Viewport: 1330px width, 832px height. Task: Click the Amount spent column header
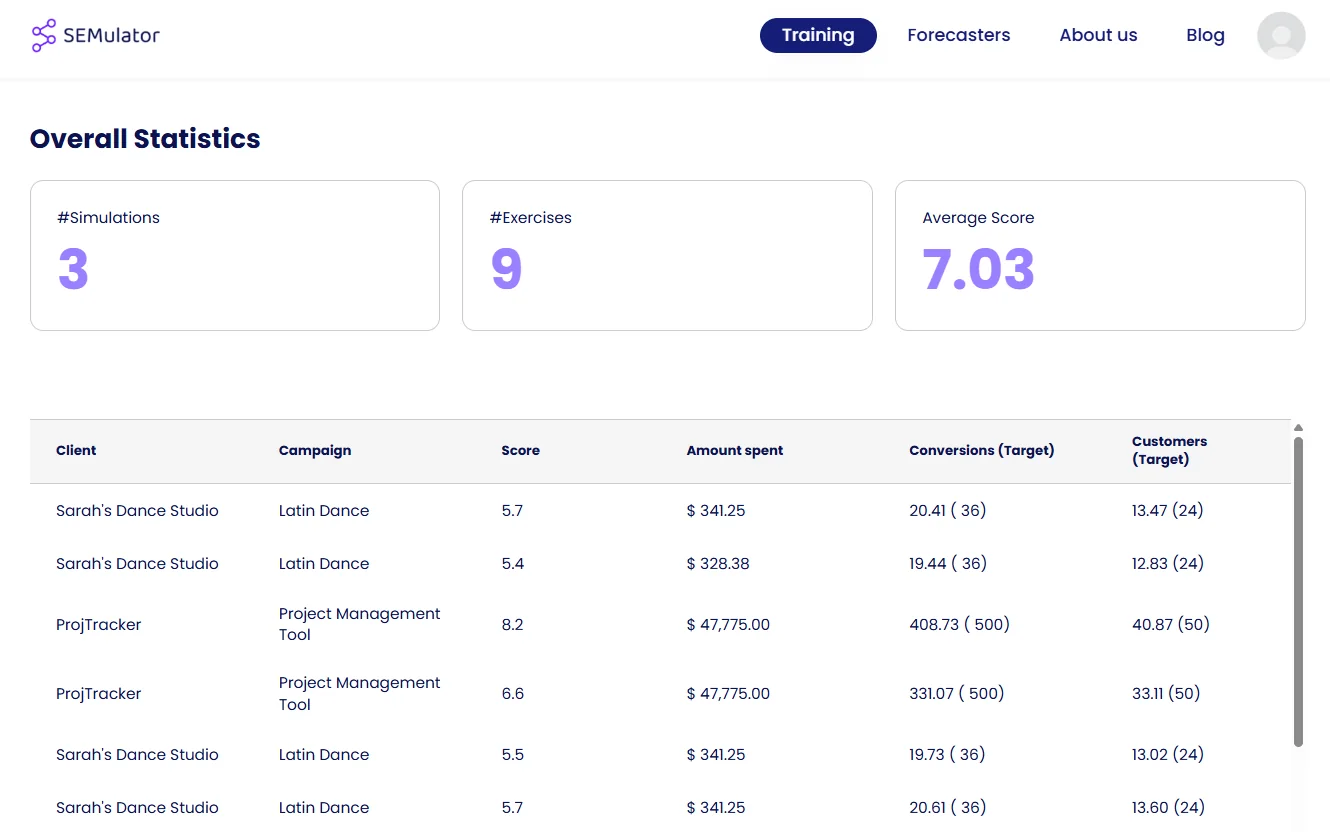735,451
